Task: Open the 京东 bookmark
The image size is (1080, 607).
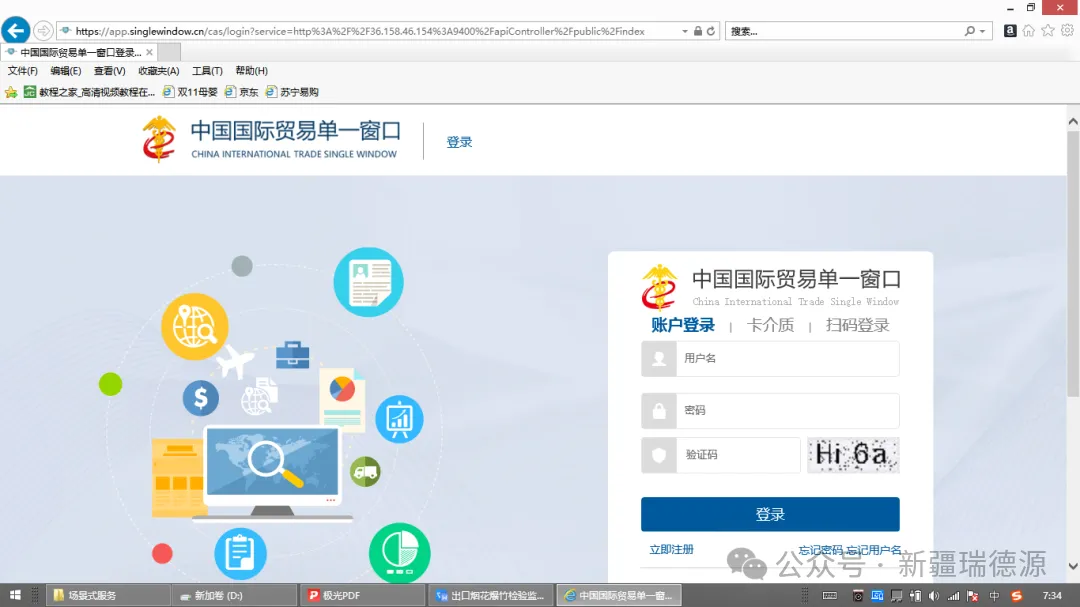Action: coord(242,92)
